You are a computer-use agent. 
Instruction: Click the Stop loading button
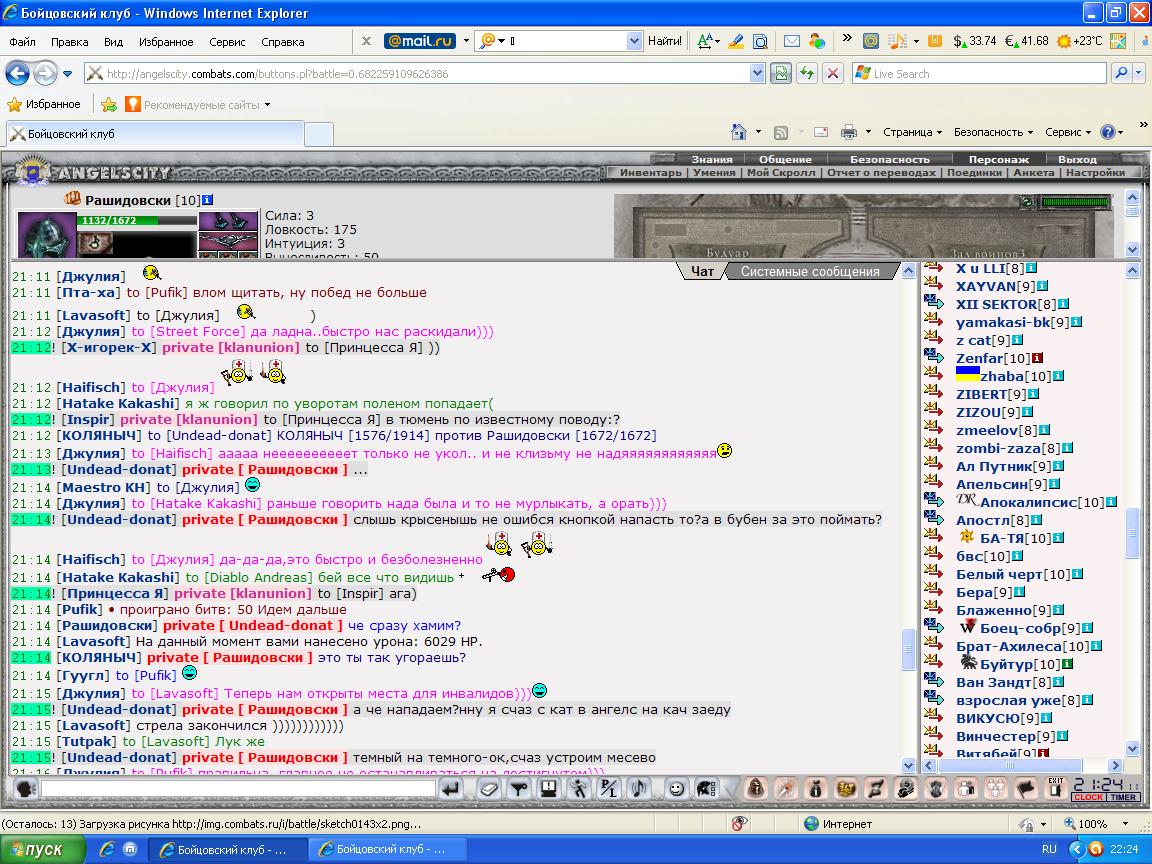click(832, 73)
